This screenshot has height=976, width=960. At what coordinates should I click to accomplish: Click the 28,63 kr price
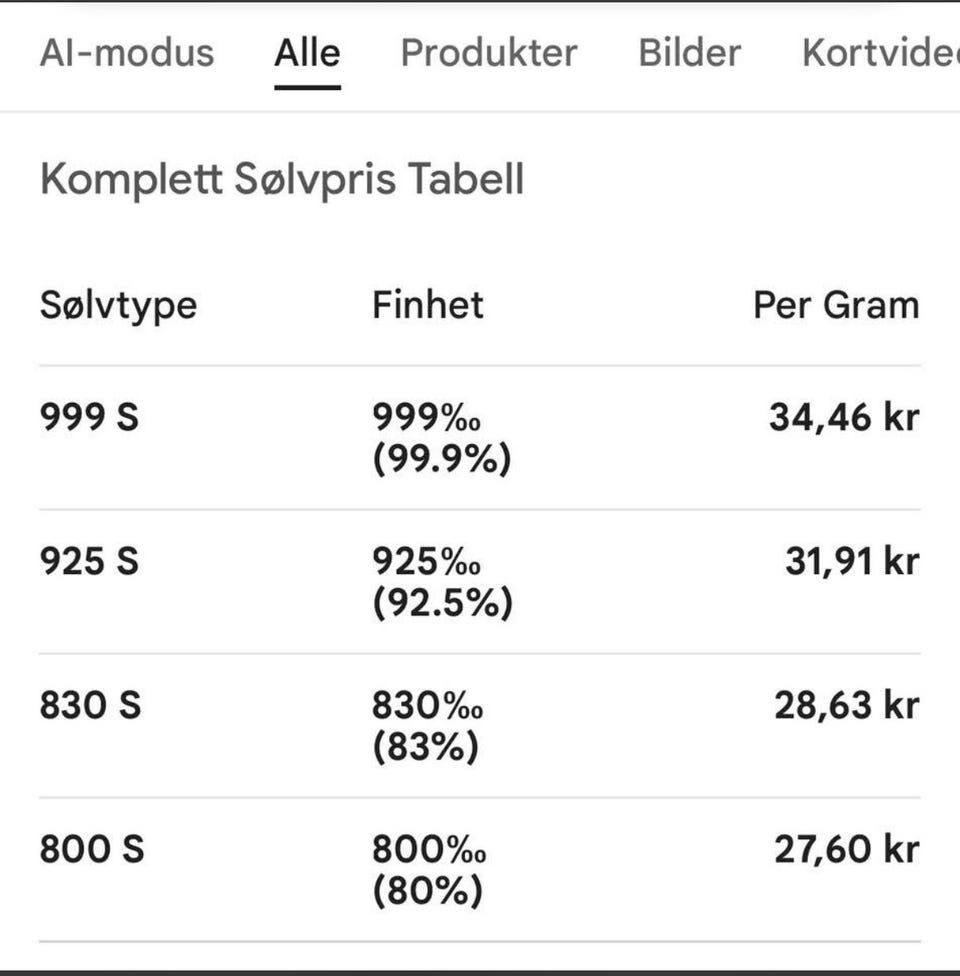click(846, 706)
